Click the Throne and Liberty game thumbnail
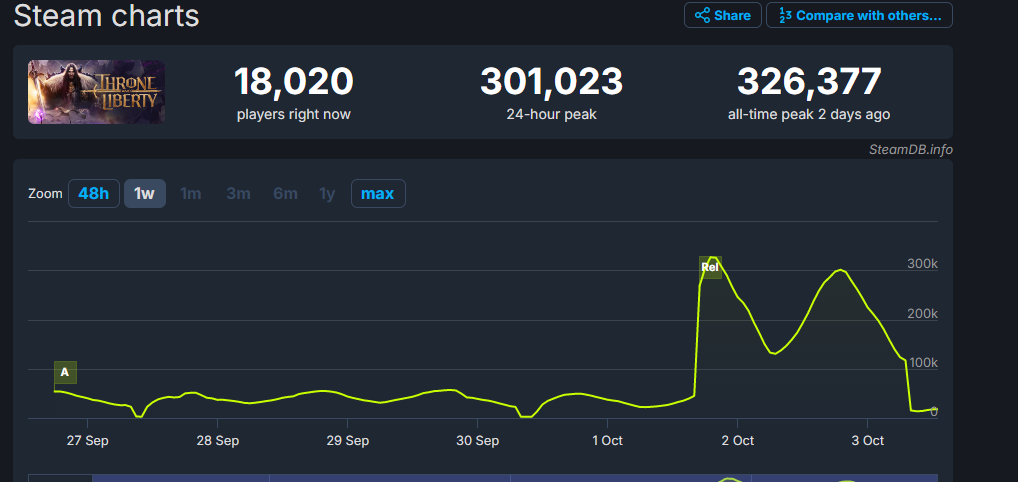This screenshot has width=1018, height=482. pos(96,92)
